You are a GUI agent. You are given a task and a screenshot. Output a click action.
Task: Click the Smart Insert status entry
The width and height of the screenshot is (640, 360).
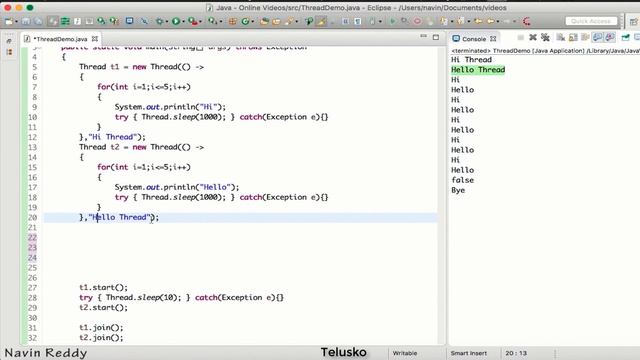pos(469,353)
